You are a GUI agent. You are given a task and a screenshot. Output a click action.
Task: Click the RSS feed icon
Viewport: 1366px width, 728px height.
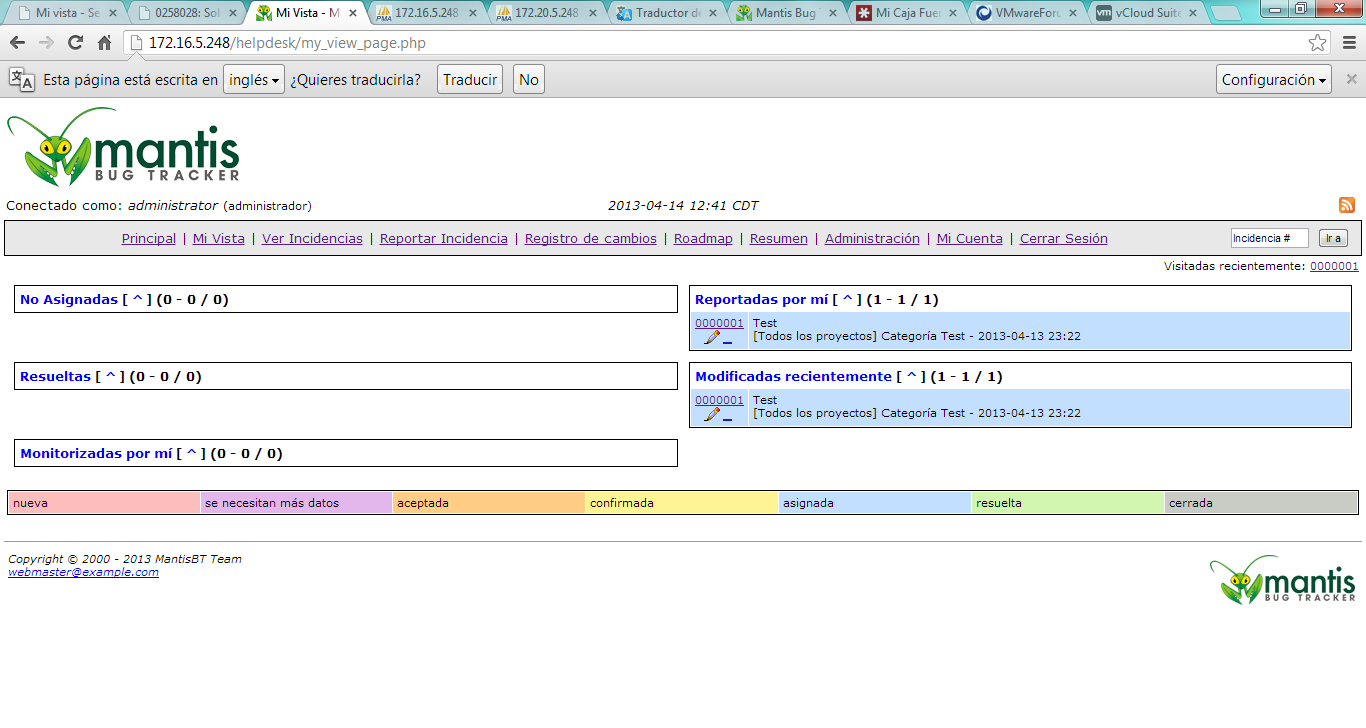click(1347, 205)
